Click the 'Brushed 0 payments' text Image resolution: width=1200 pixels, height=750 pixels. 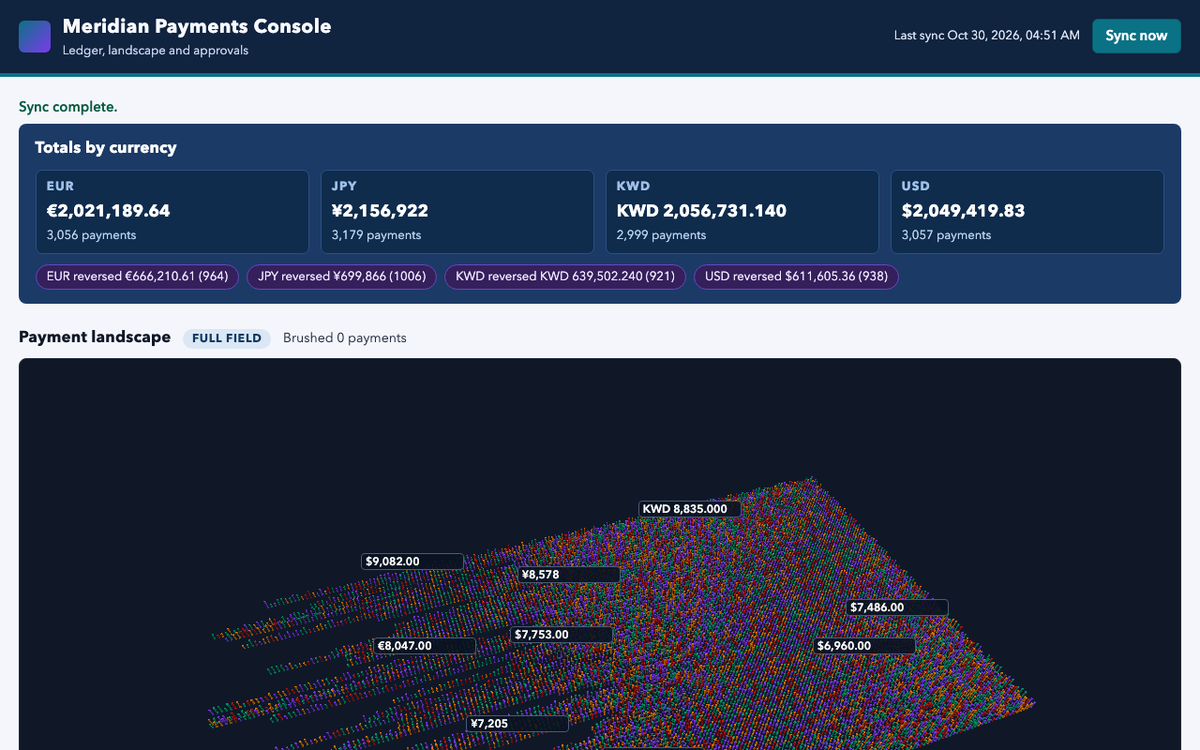345,338
